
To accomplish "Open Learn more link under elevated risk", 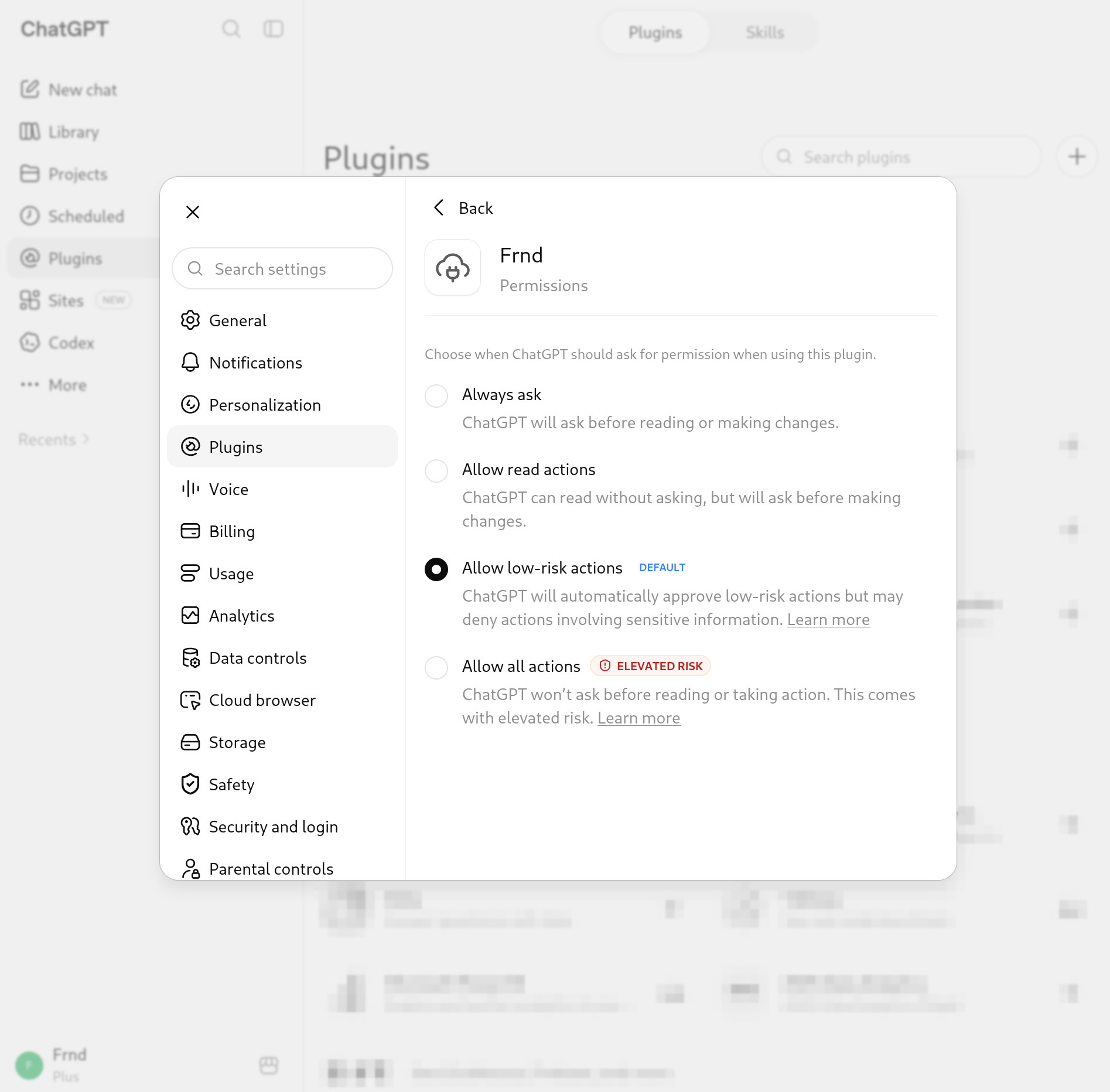I will pos(638,718).
